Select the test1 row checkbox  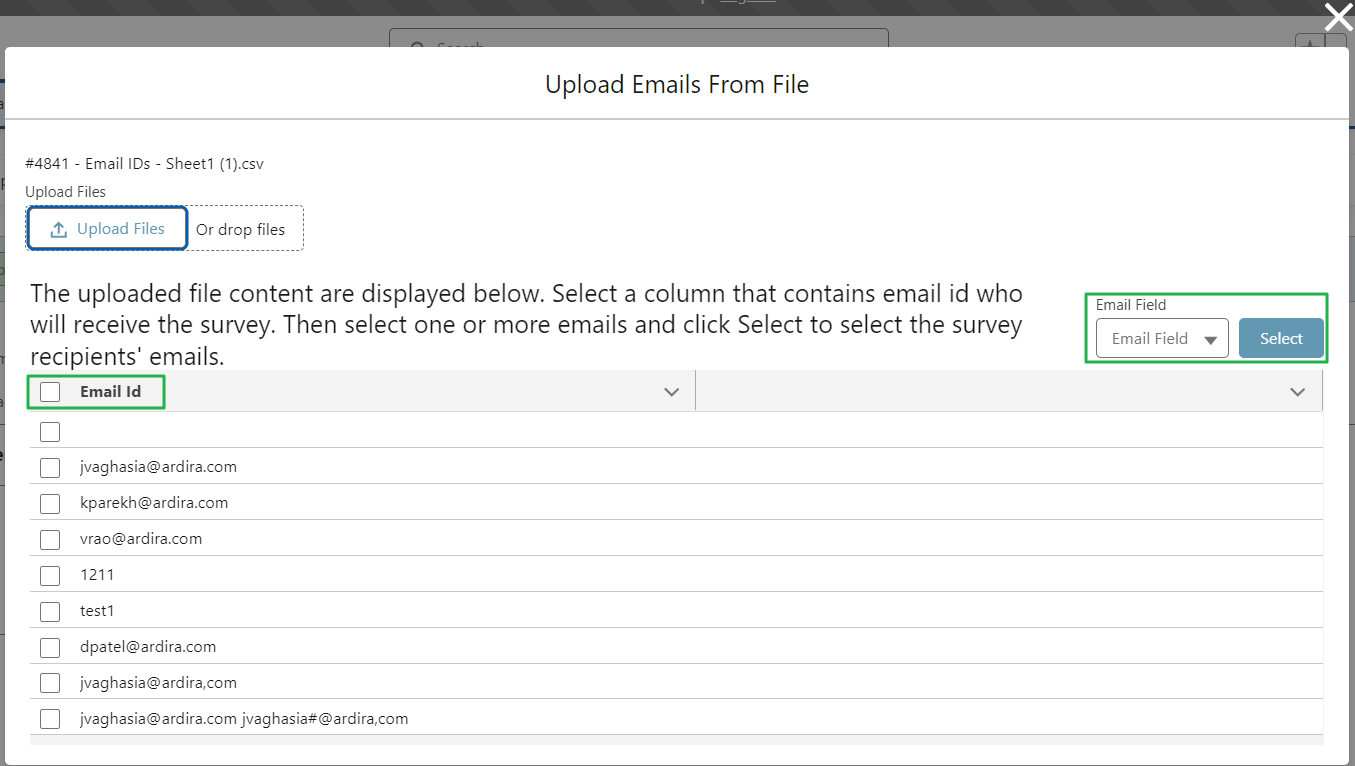pyautogui.click(x=50, y=611)
